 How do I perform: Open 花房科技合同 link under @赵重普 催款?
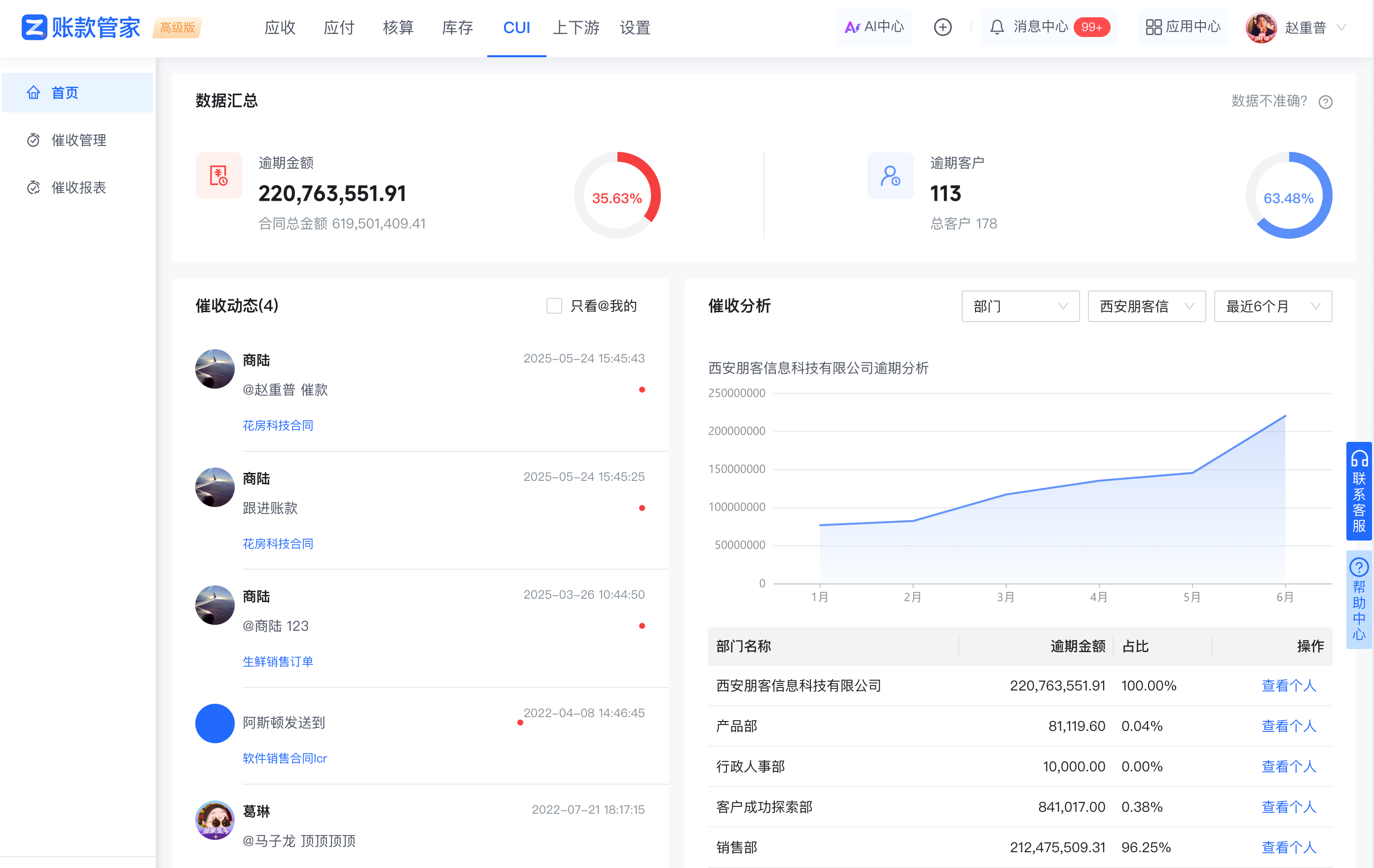pos(278,426)
